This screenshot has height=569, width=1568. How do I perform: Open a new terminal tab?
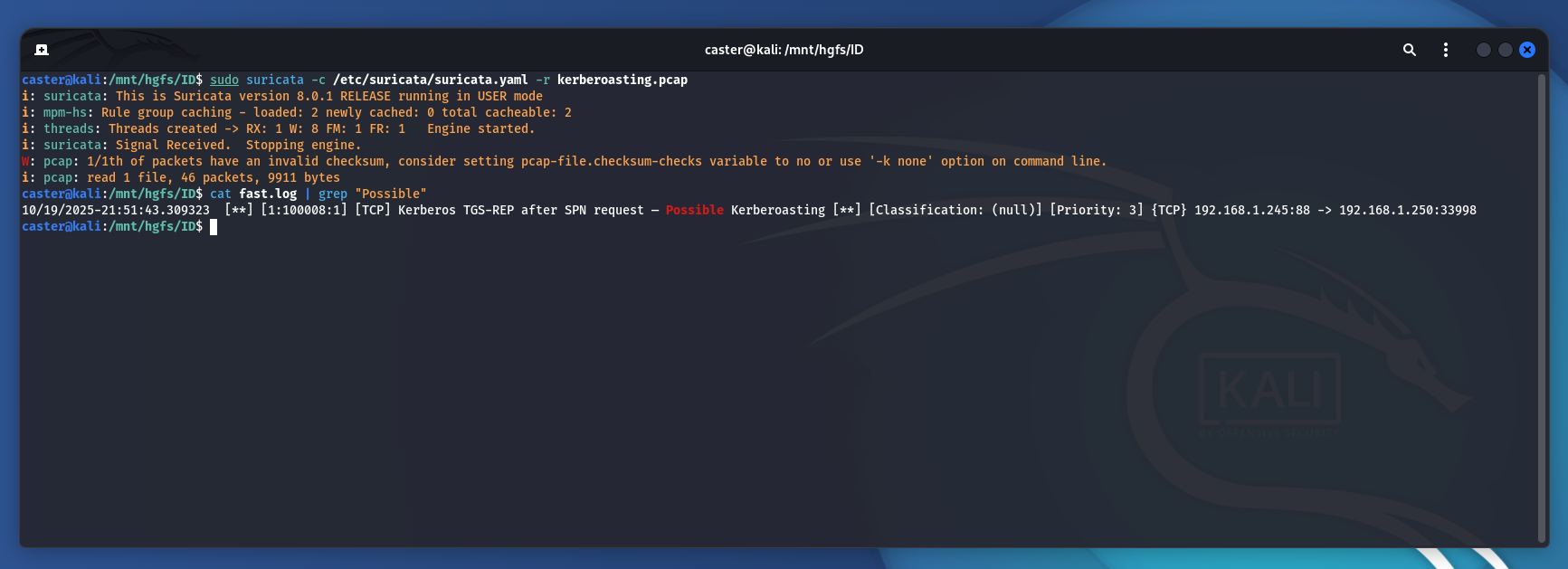[x=42, y=50]
